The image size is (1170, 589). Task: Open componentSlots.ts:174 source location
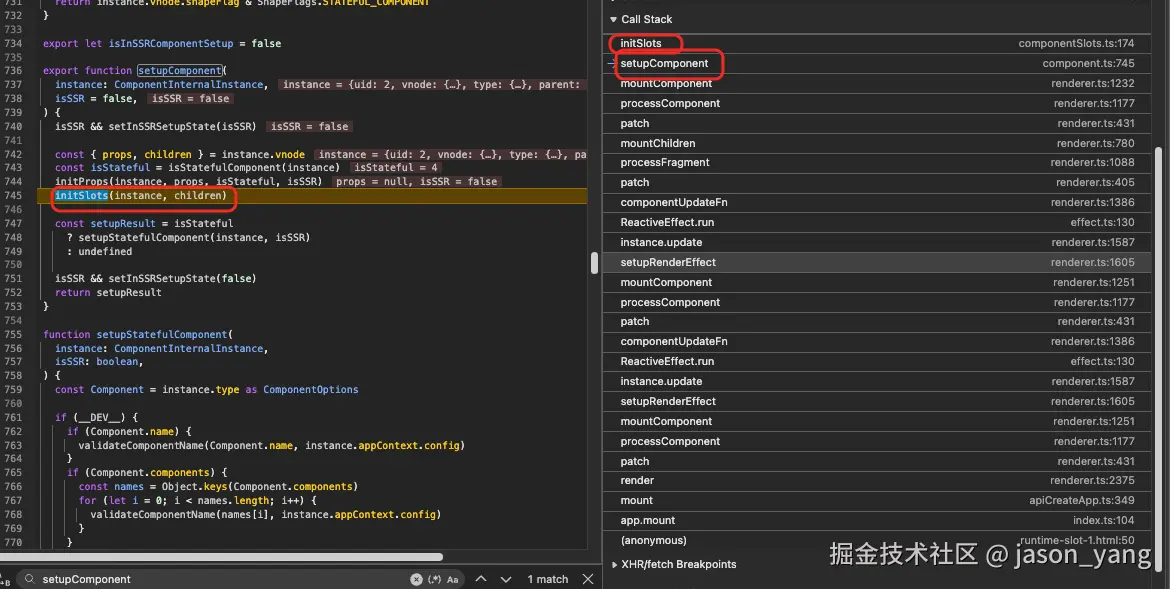pyautogui.click(x=1076, y=43)
